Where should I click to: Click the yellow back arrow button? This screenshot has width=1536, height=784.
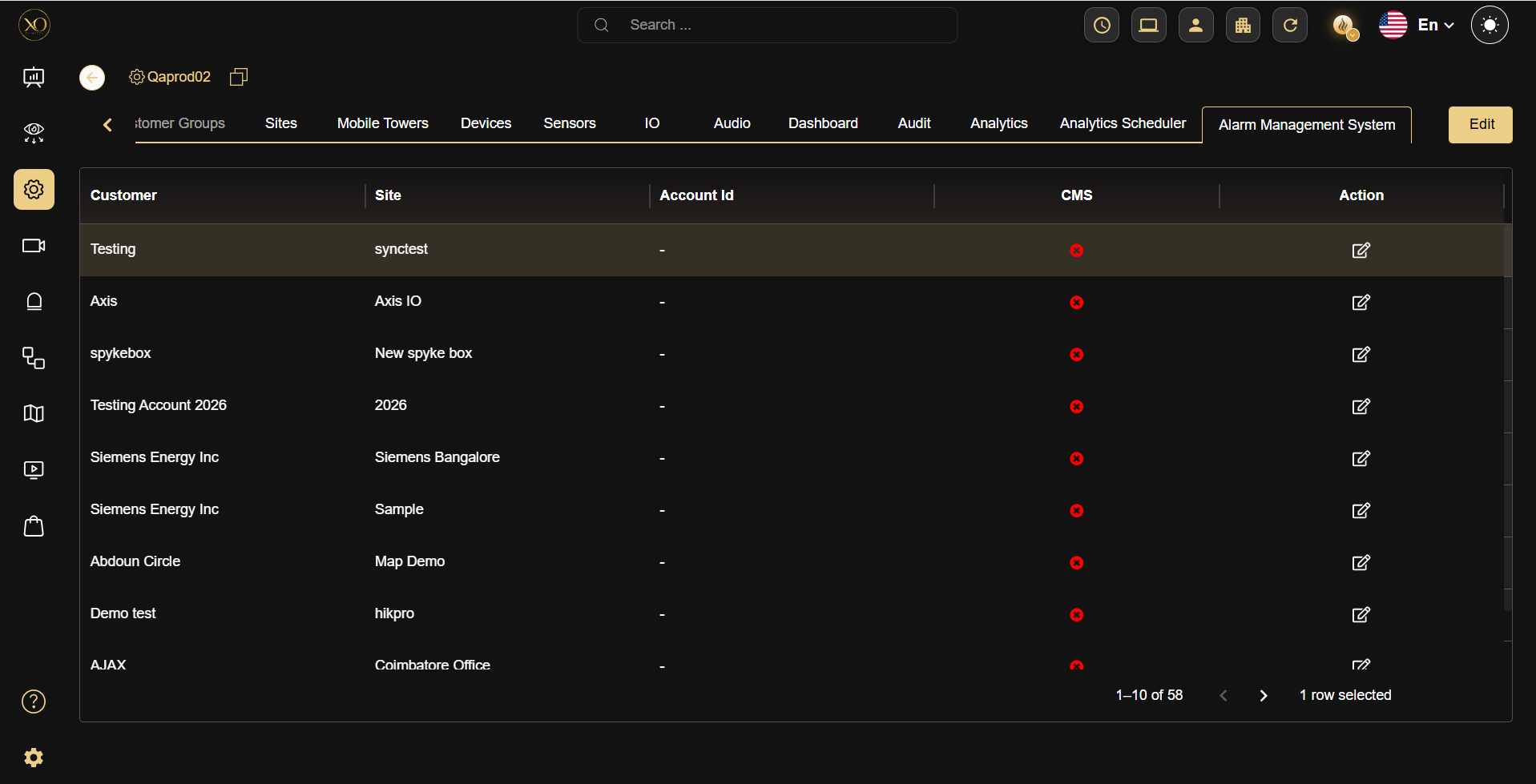tap(92, 78)
